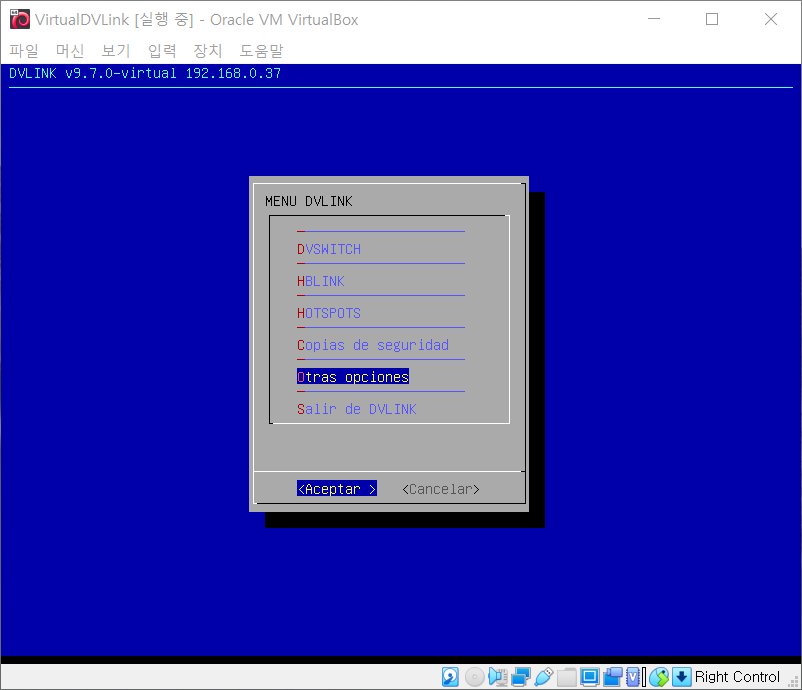Image resolution: width=802 pixels, height=690 pixels.
Task: Click the display settings status icon
Action: [x=589, y=677]
